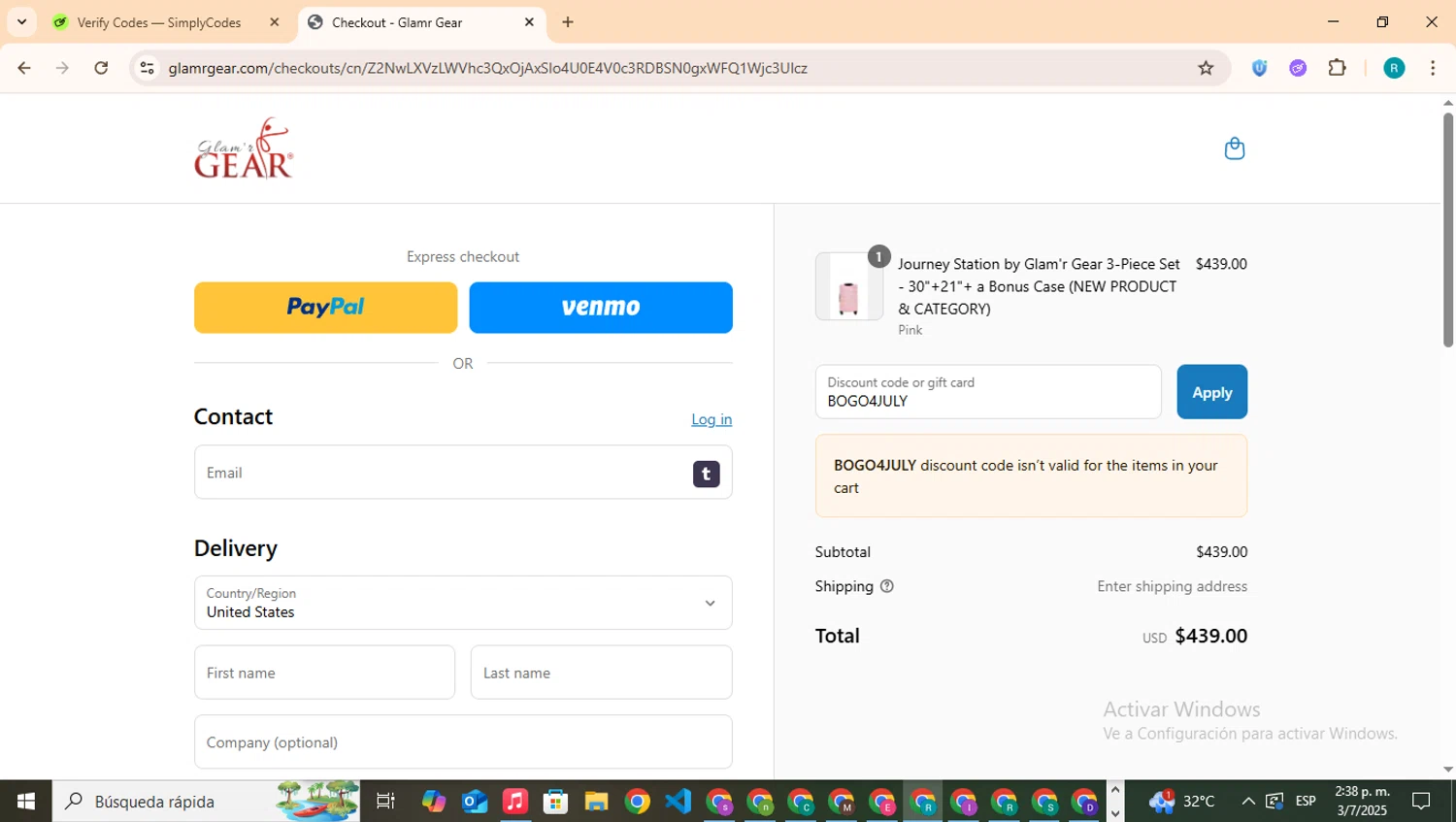Open the notifications center icon

coord(1422,801)
